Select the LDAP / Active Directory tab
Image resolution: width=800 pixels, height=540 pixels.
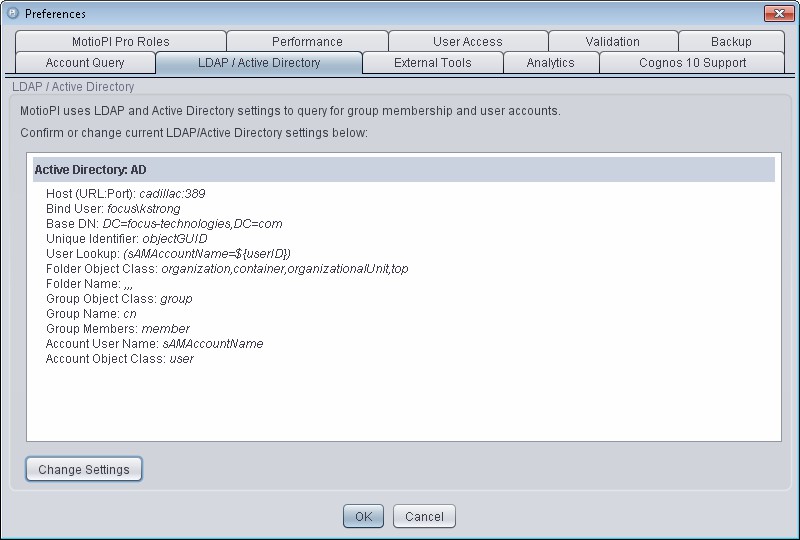click(259, 63)
